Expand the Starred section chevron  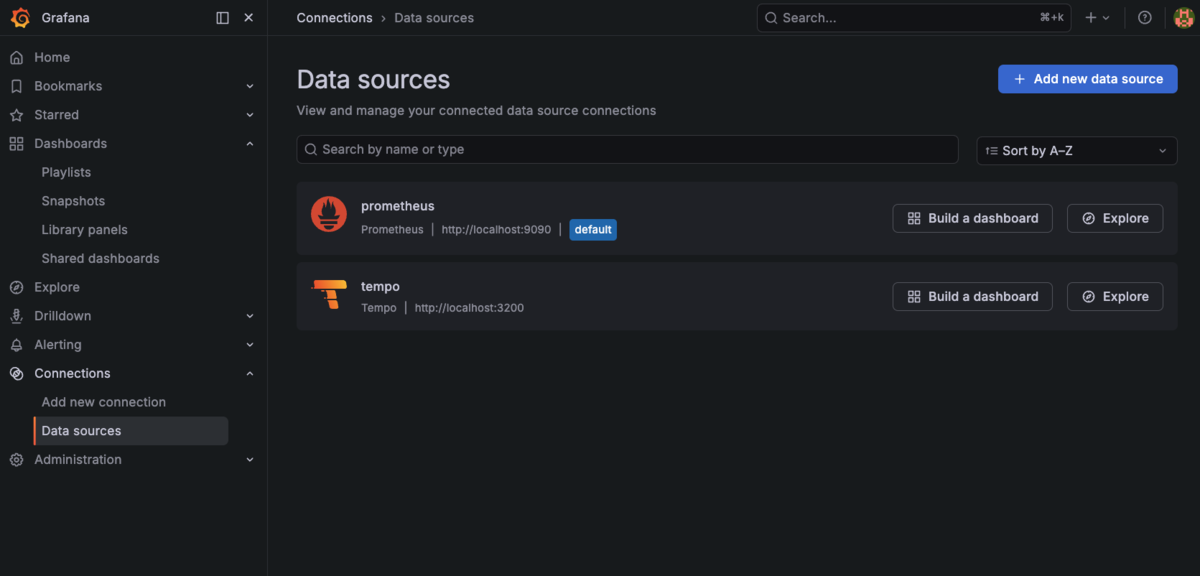coord(250,115)
